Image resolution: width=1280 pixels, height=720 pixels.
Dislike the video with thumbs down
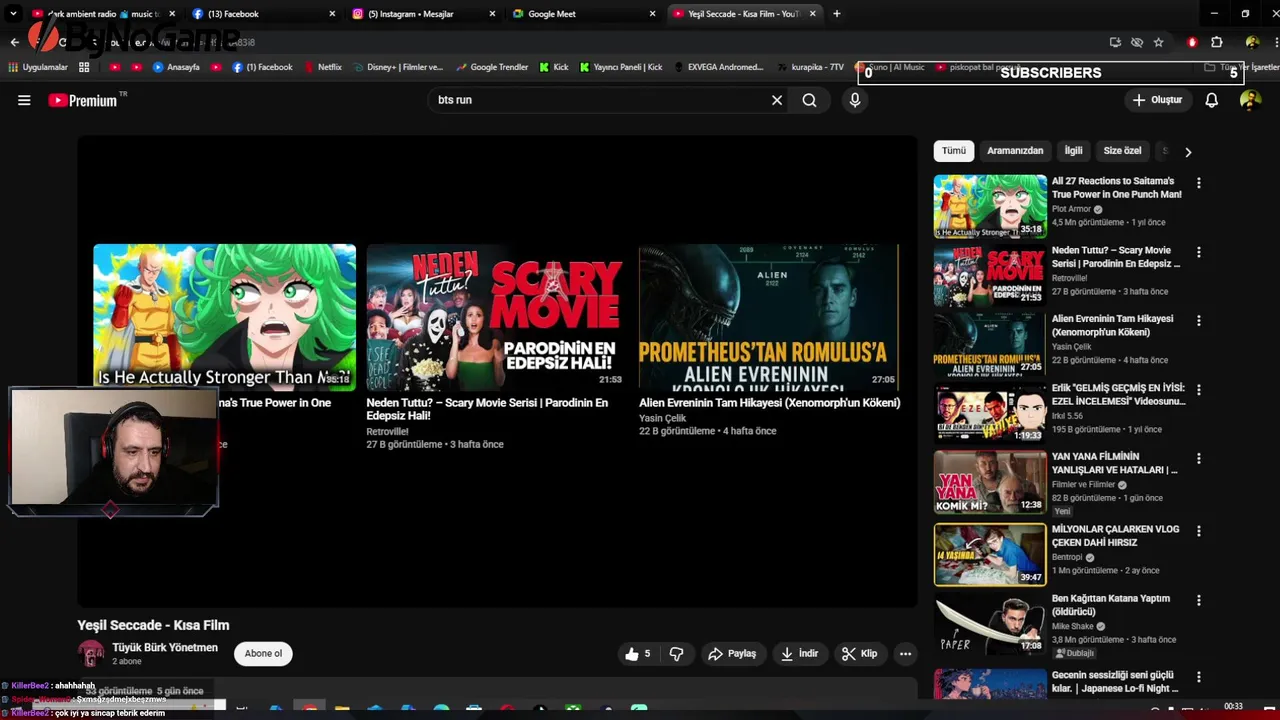(x=677, y=654)
